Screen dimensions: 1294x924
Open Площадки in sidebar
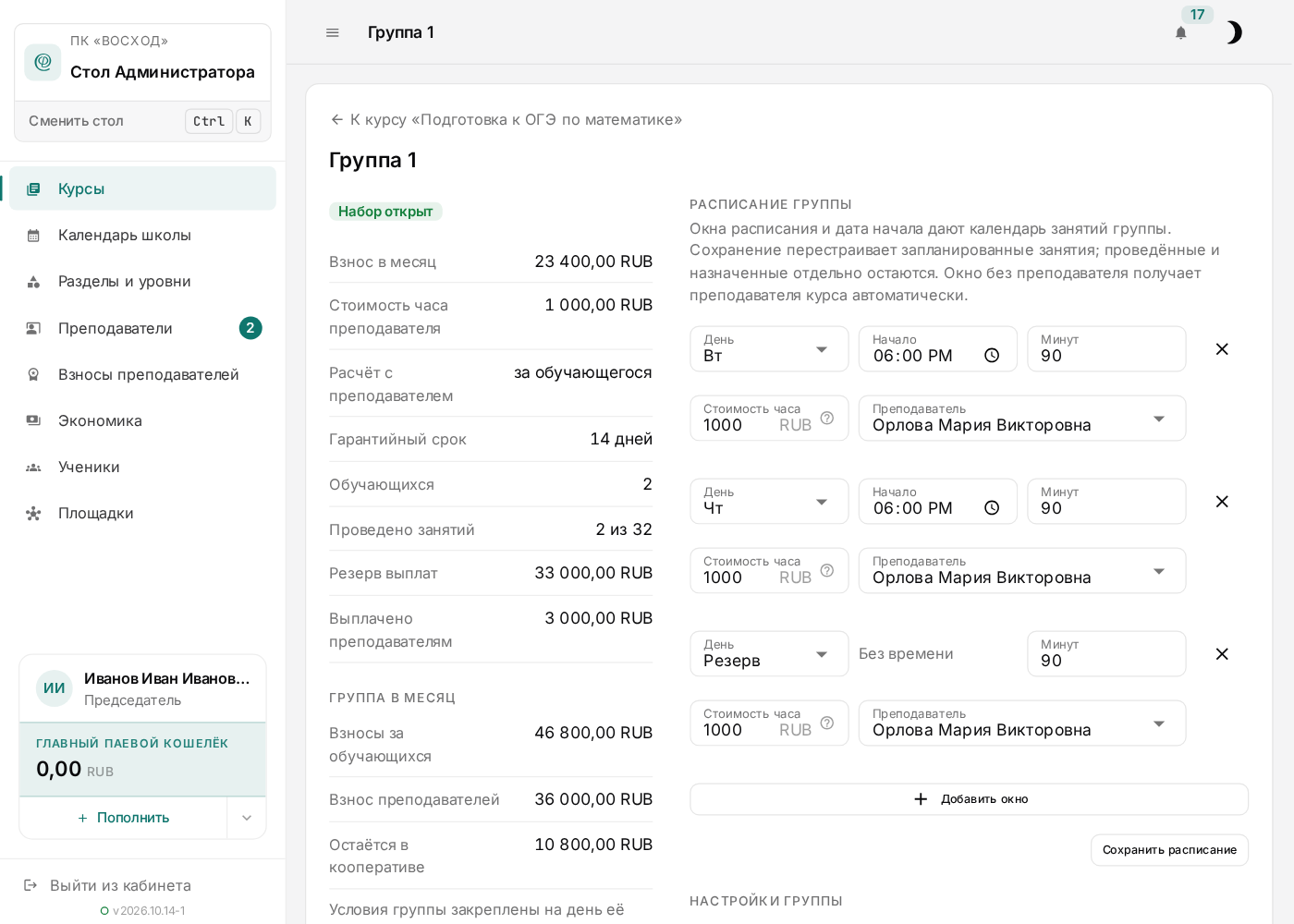[142, 513]
